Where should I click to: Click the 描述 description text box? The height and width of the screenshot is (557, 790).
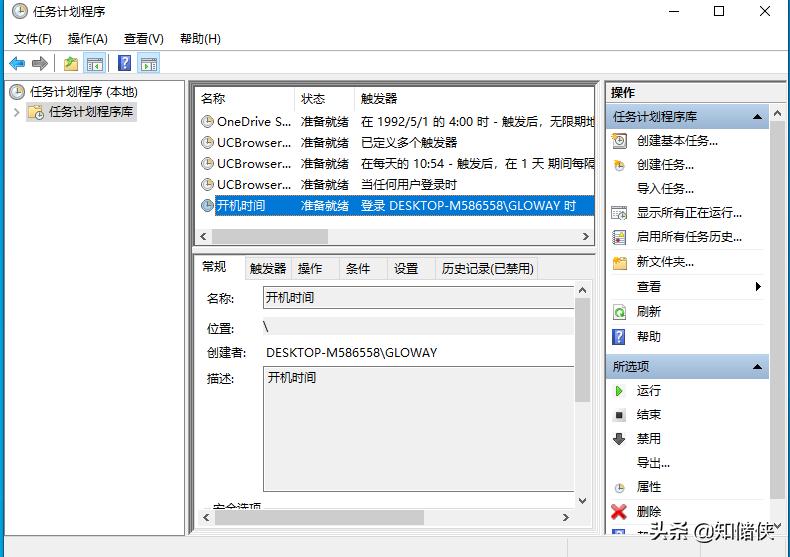418,429
